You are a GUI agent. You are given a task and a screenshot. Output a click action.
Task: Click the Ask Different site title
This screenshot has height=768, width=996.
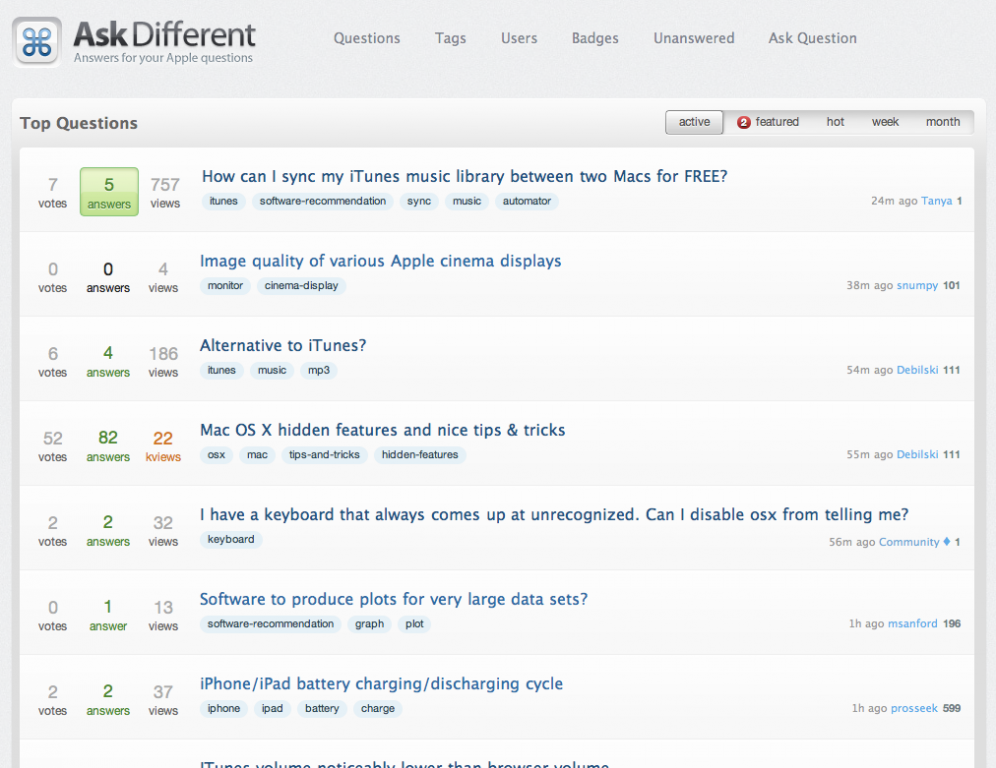(x=165, y=34)
